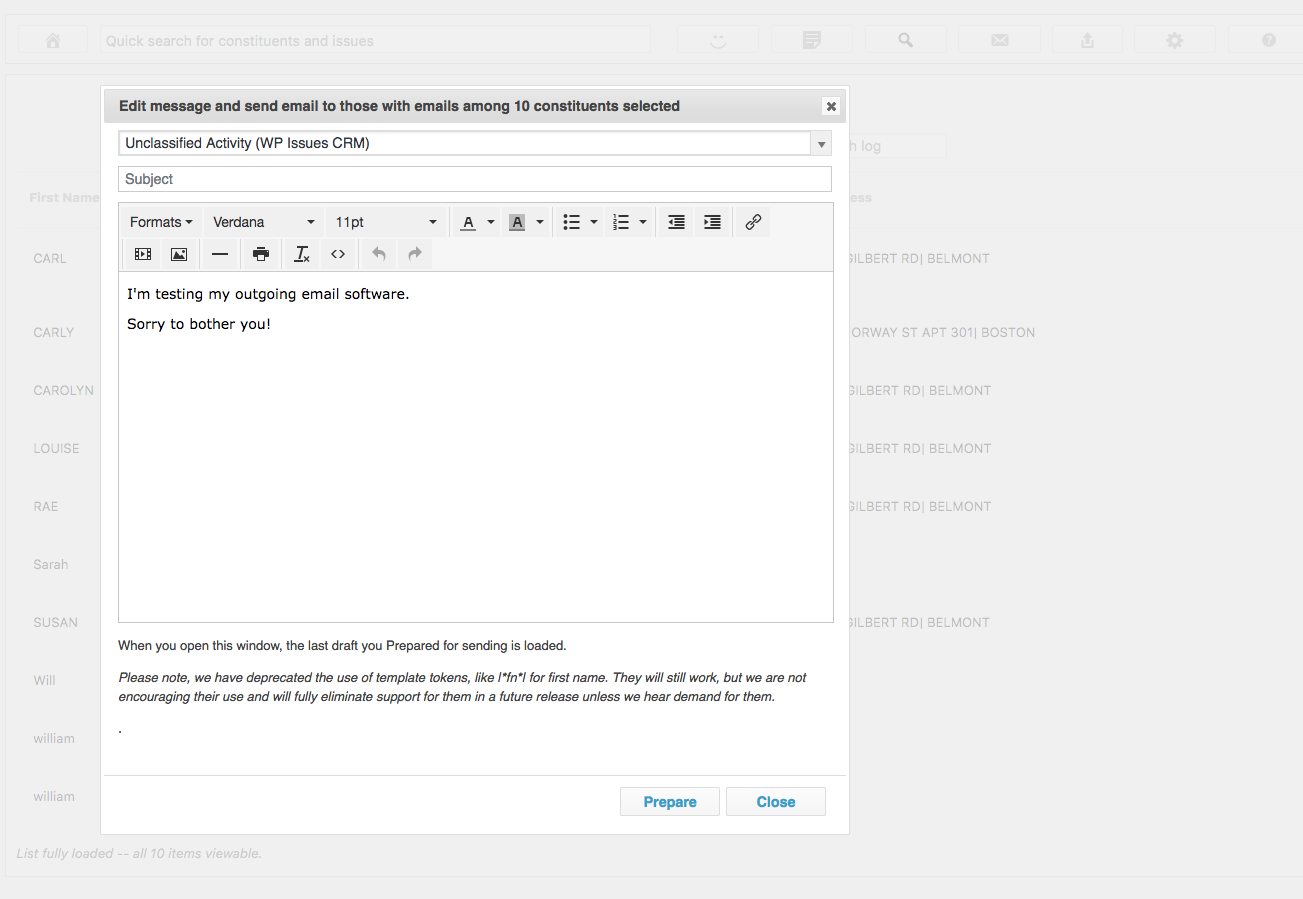View source code of message

(338, 254)
